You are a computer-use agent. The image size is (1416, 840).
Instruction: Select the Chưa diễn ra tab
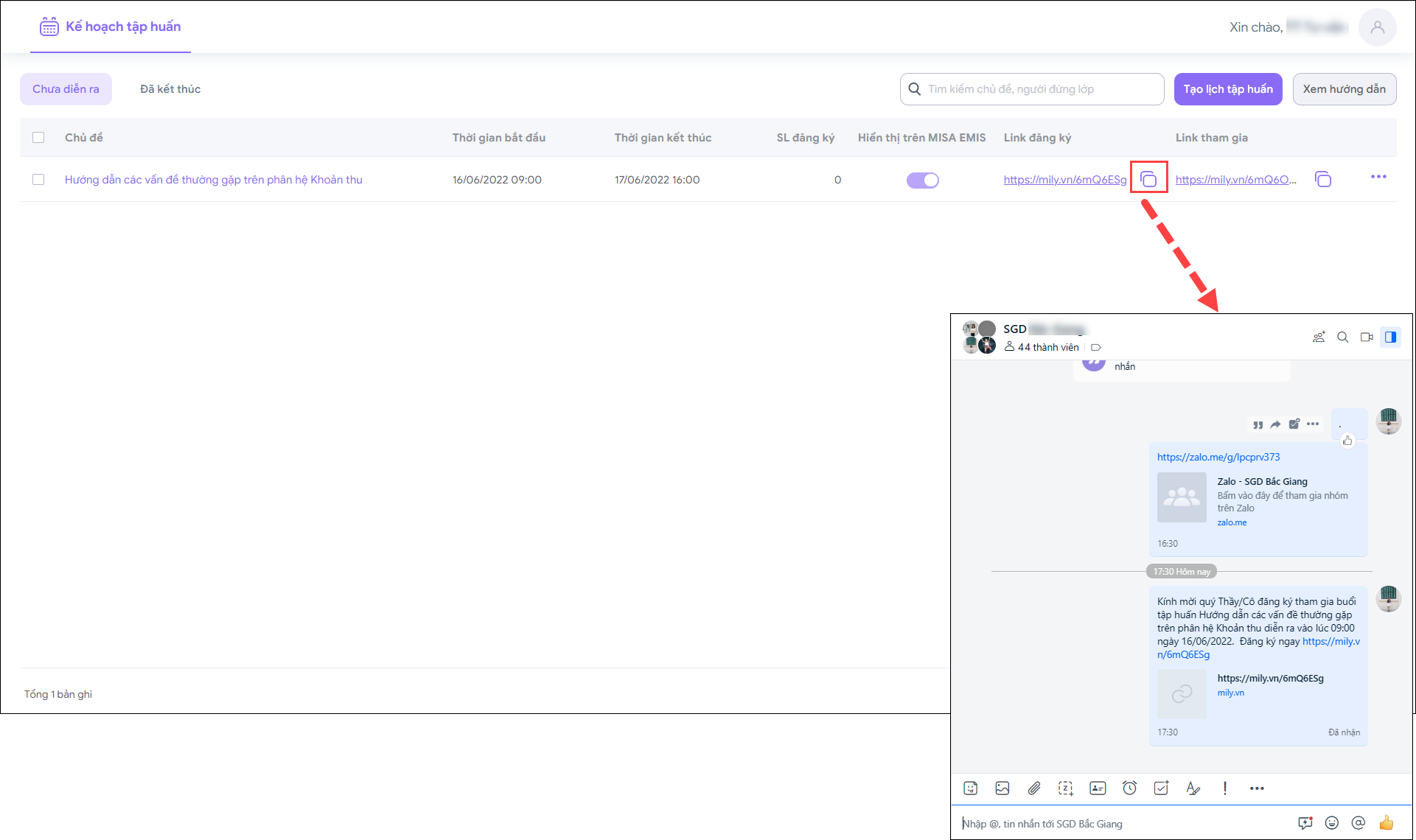point(66,89)
